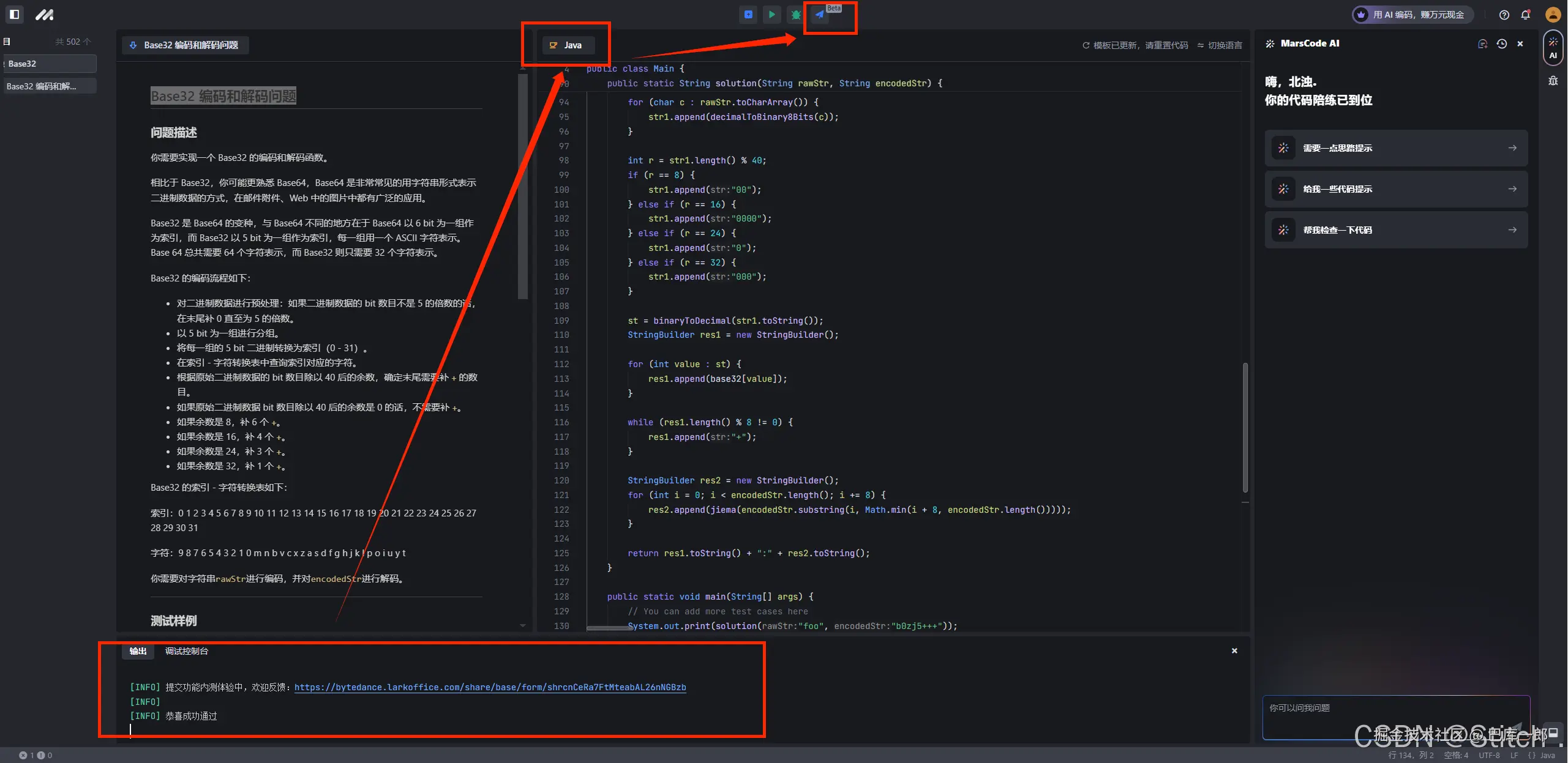
Task: Toggle the left sidebar panel icon
Action: click(15, 14)
